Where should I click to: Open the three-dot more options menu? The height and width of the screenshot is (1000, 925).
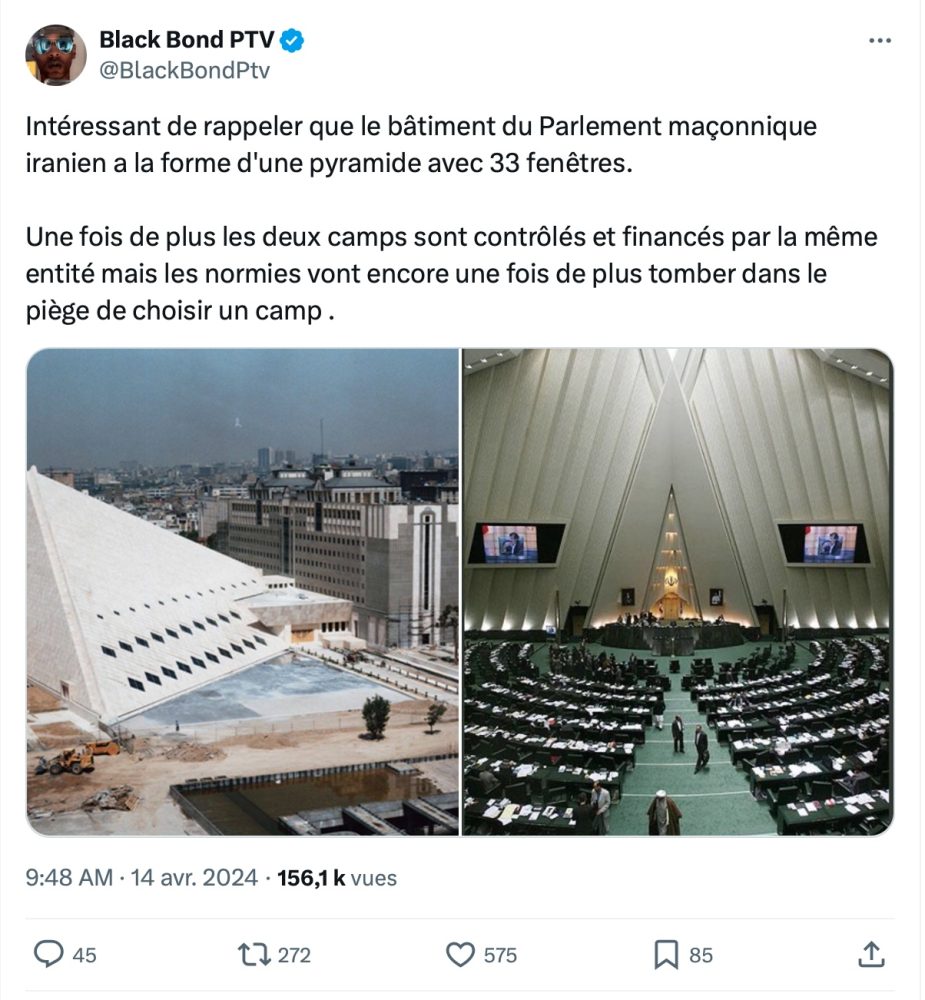pyautogui.click(x=880, y=41)
